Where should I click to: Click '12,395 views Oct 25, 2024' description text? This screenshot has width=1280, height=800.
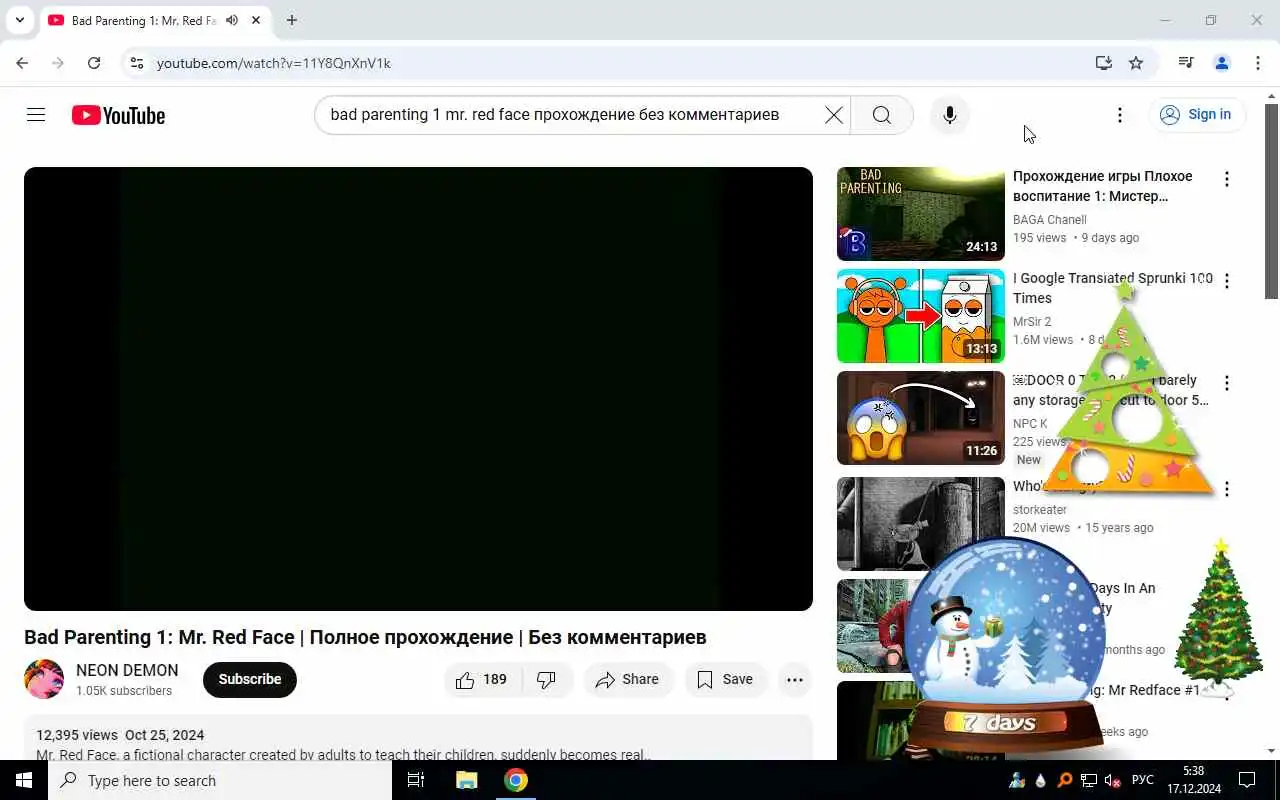pos(120,735)
